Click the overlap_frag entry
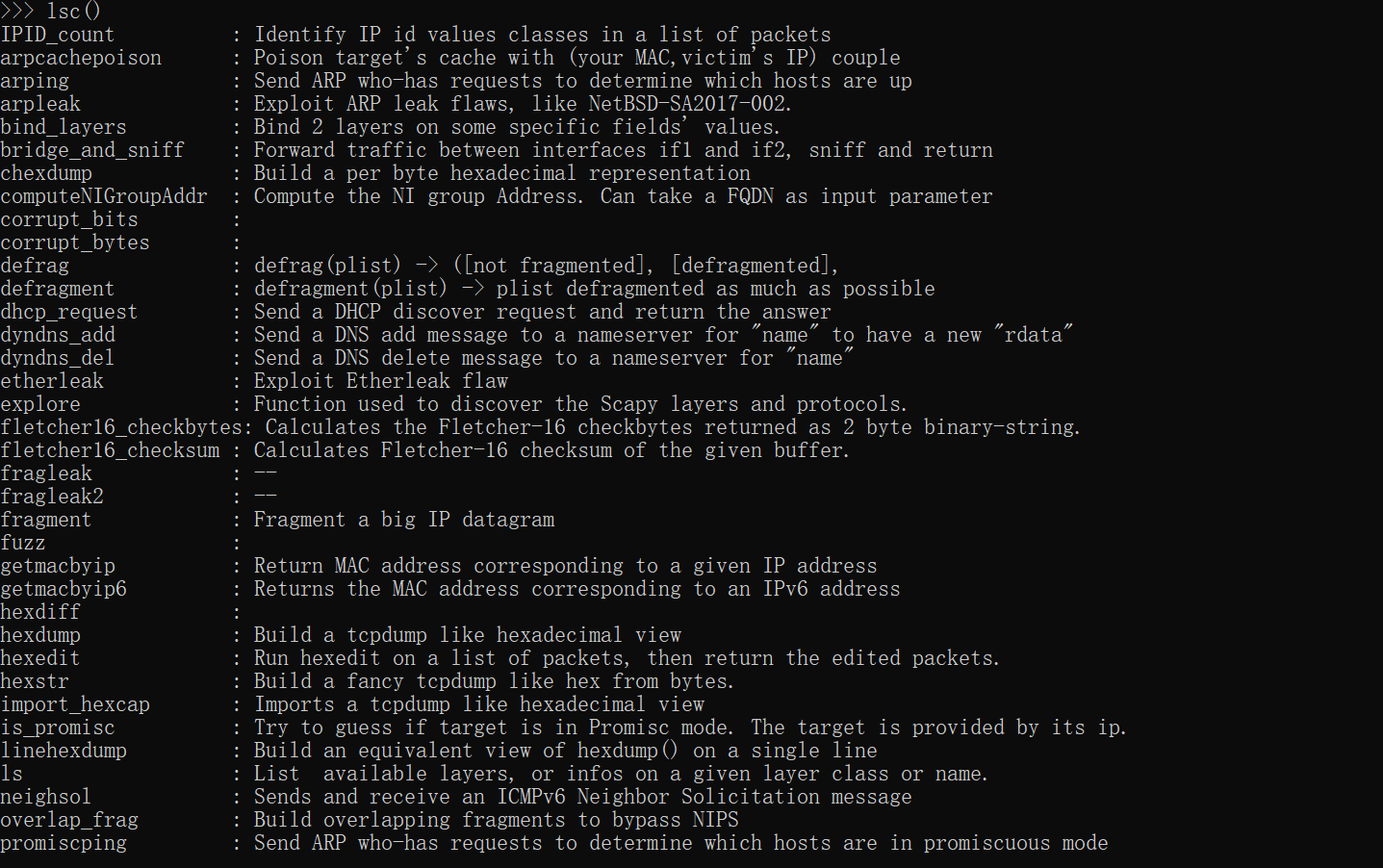 69,820
